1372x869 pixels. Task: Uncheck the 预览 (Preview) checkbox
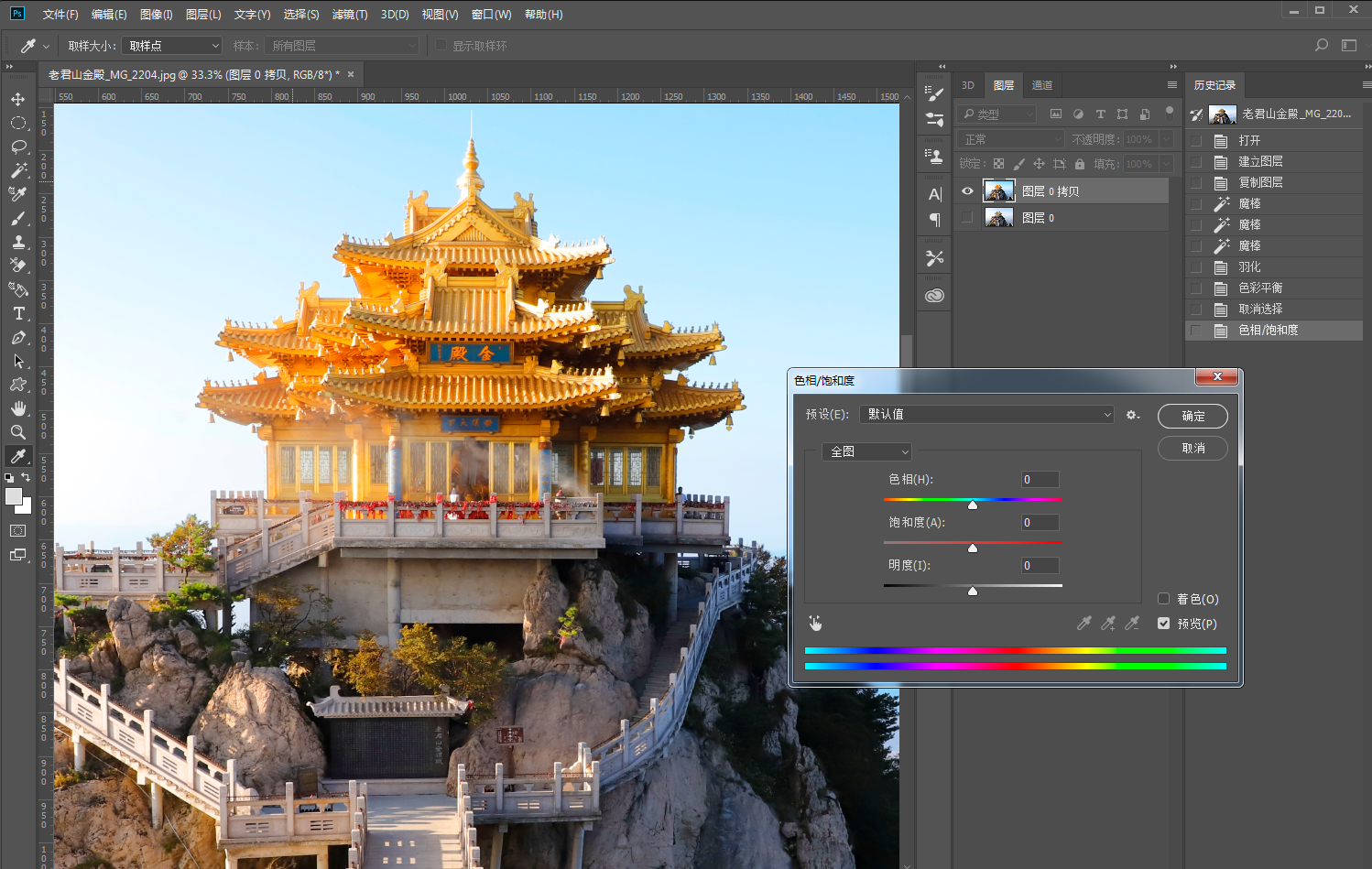(1164, 624)
